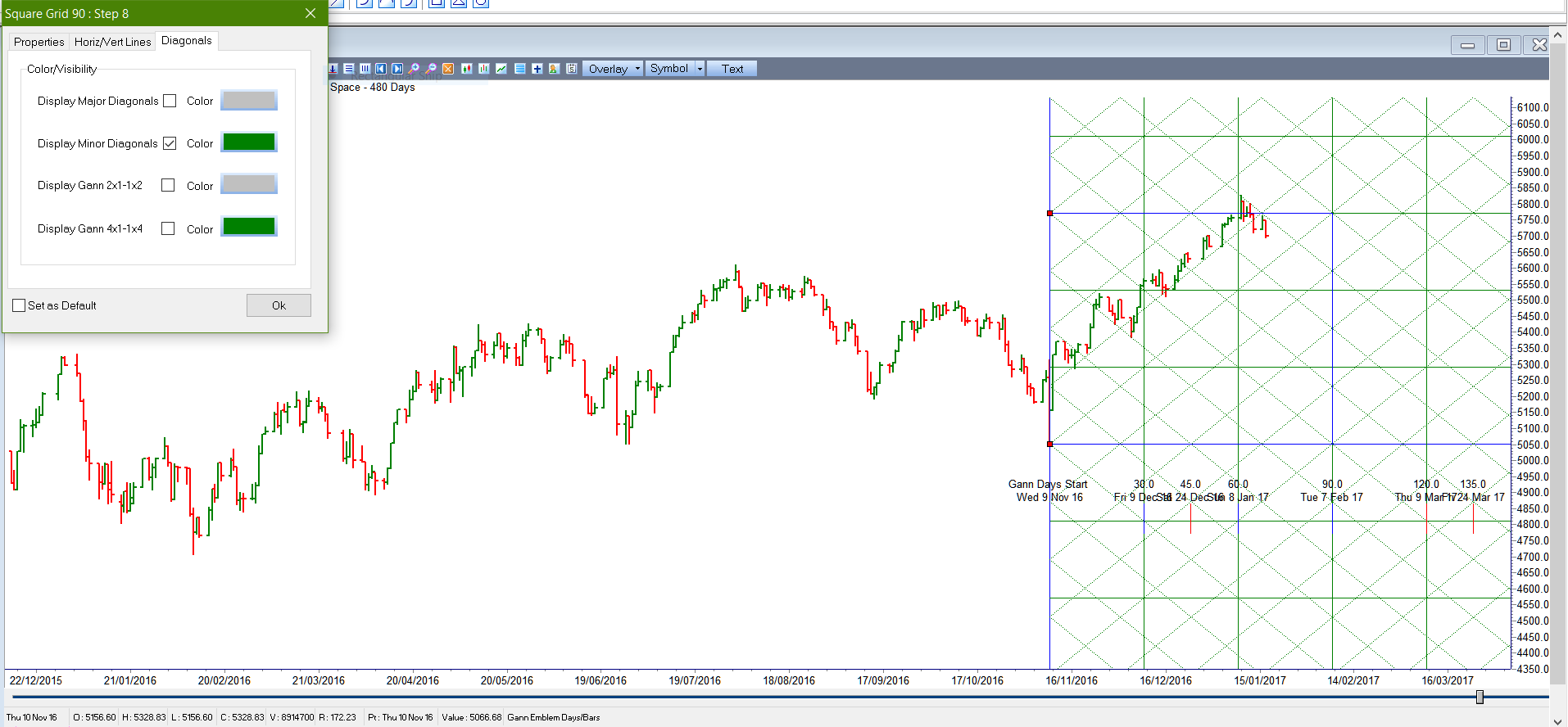The height and width of the screenshot is (727, 1568).
Task: Tick Display Gann 2x1-1x2 checkbox
Action: click(168, 185)
